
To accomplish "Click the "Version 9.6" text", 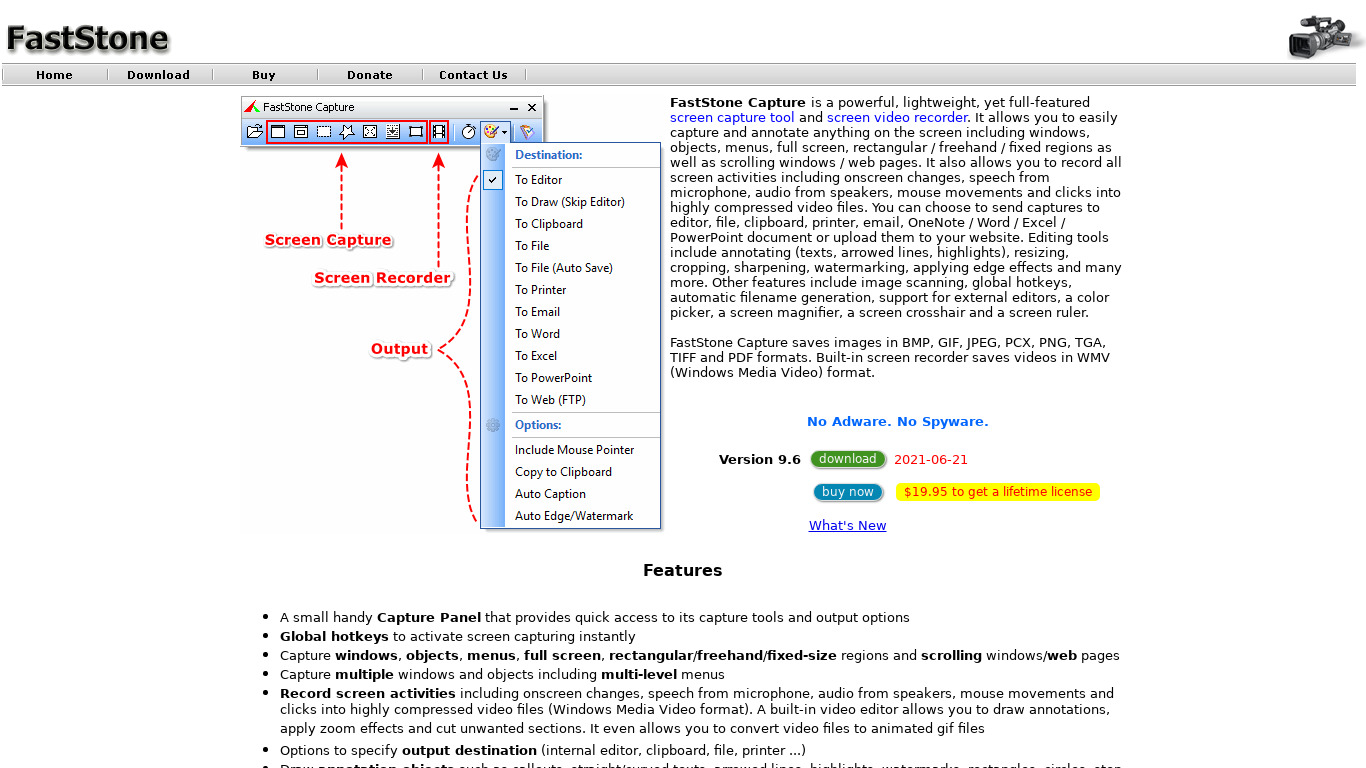I will tap(760, 460).
